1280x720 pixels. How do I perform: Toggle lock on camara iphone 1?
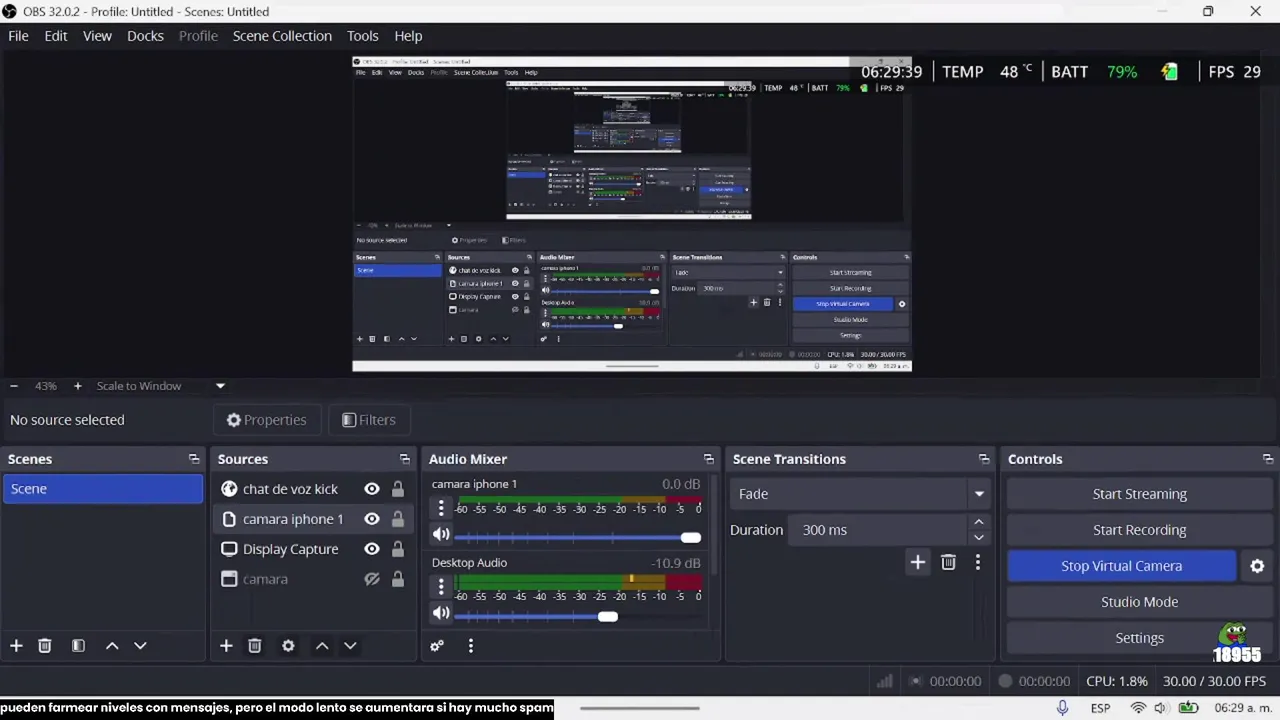tap(398, 519)
